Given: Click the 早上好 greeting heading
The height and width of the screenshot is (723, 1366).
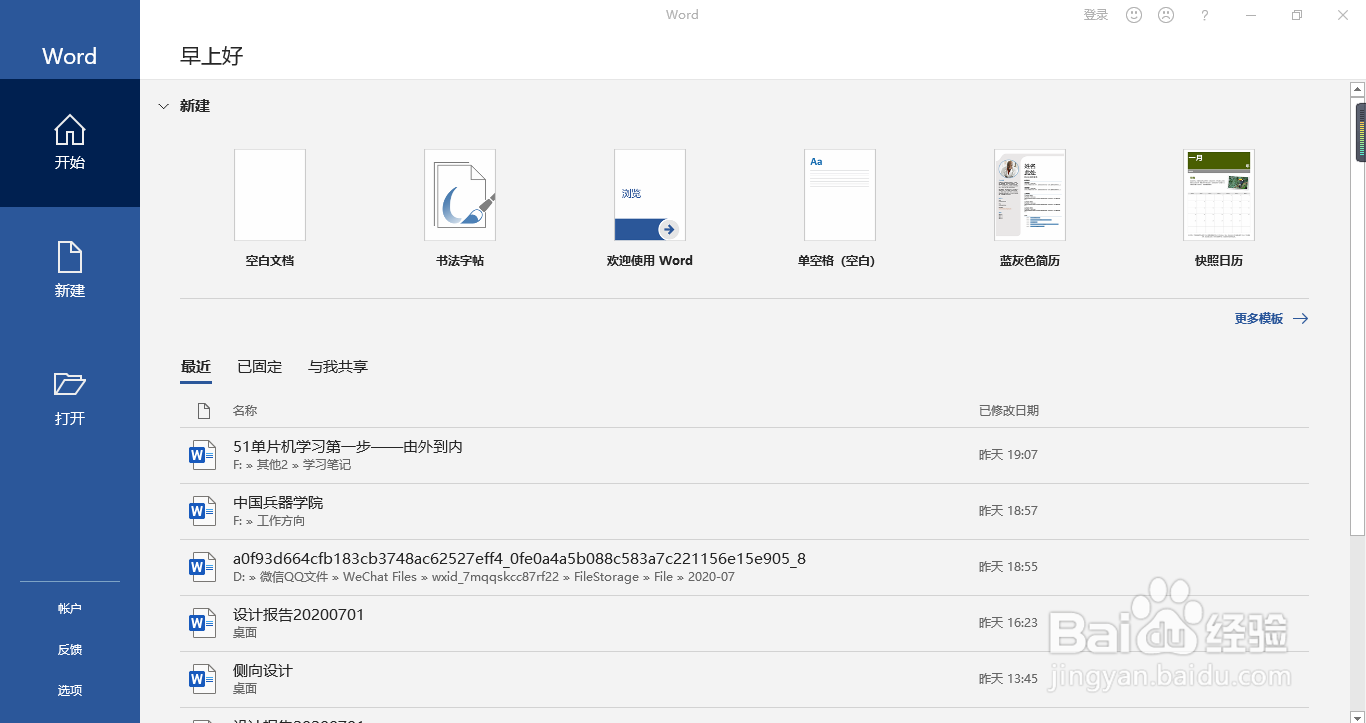Looking at the screenshot, I should click(x=212, y=56).
